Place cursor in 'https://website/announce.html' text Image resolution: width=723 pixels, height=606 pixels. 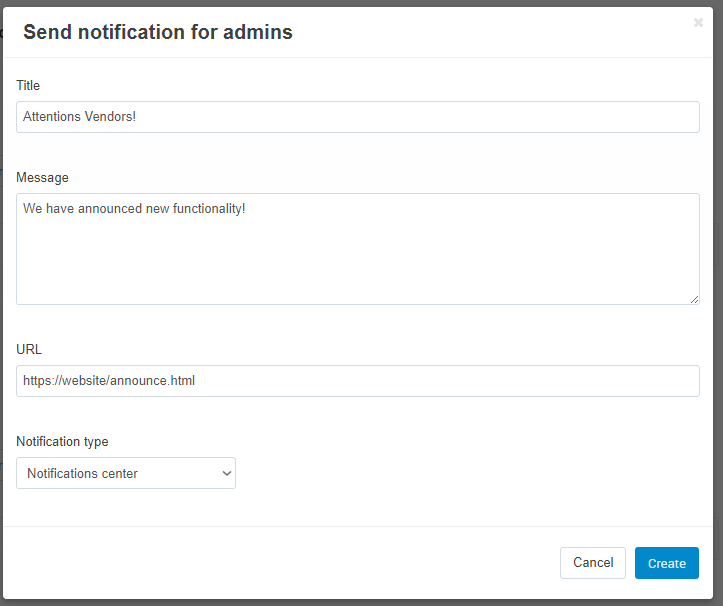(109, 380)
